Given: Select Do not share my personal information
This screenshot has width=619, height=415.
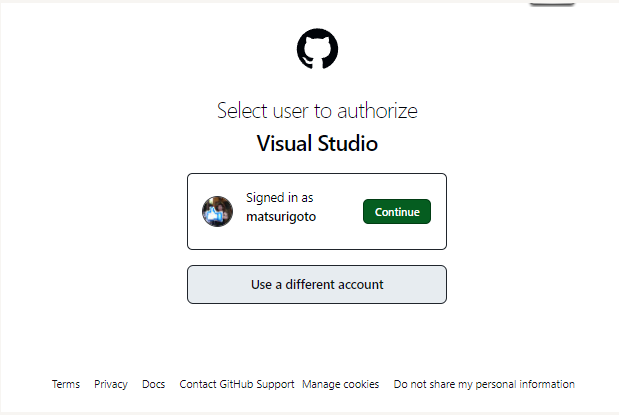Looking at the screenshot, I should 484,384.
